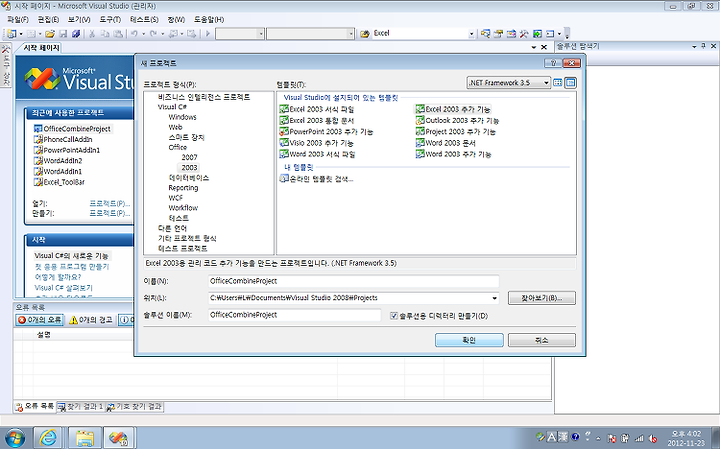This screenshot has height=449, width=720.
Task: Click the 확인 OK button
Action: (x=469, y=340)
